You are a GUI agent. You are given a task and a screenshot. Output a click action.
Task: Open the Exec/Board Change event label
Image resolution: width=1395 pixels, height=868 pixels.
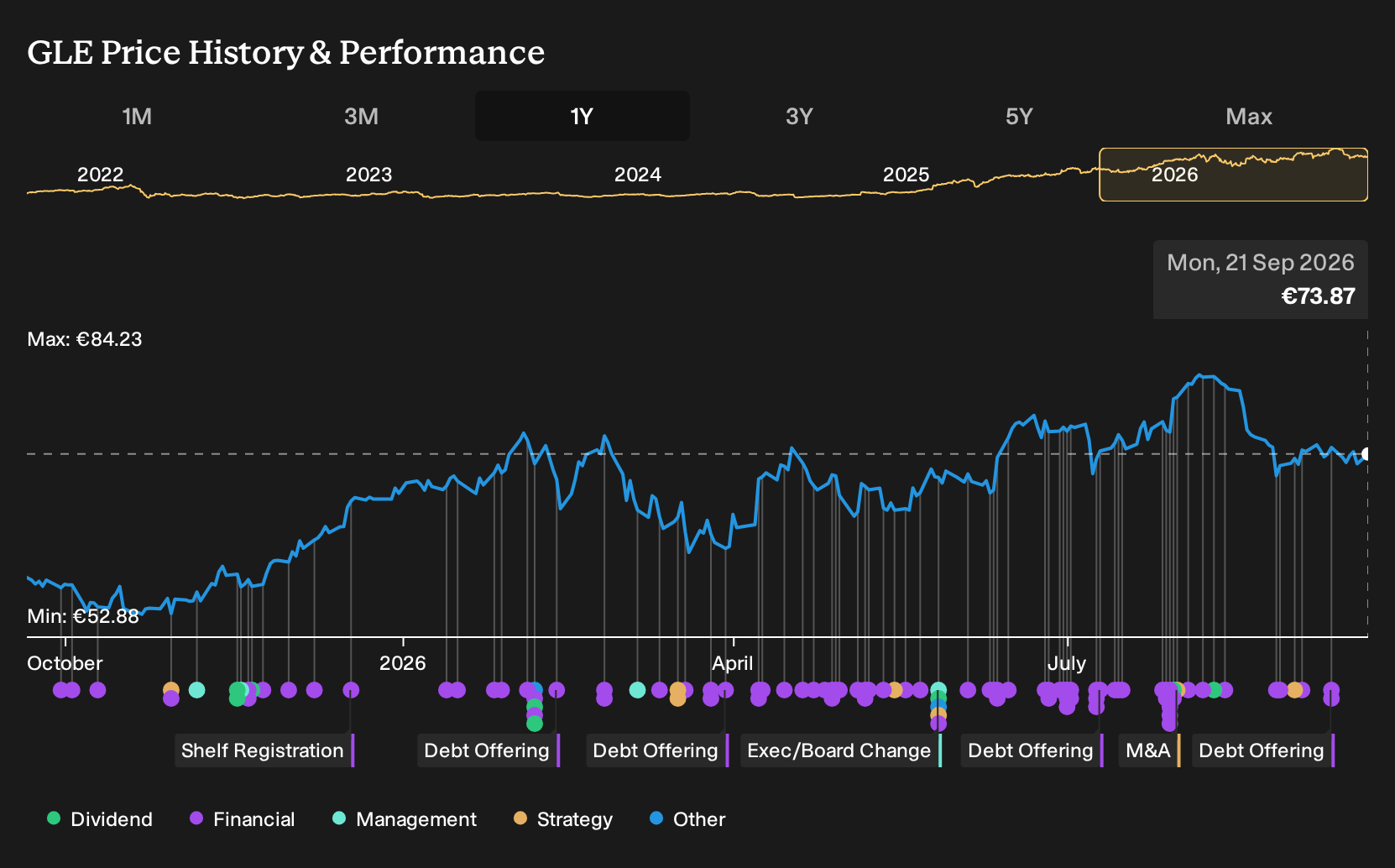(840, 750)
